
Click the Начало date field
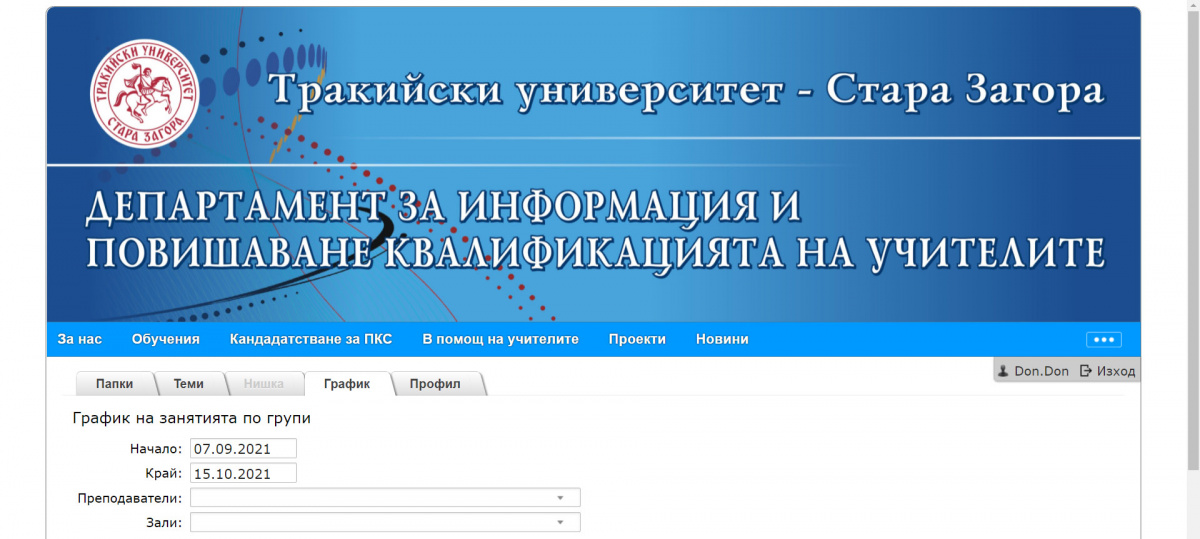click(x=244, y=449)
